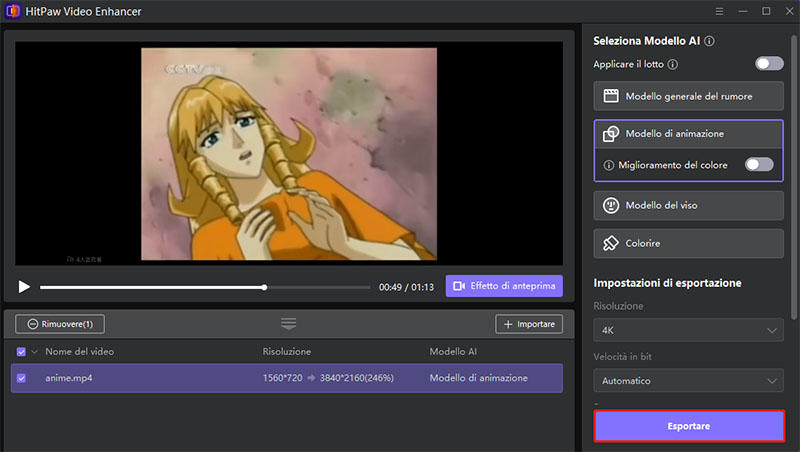Click the Risoluzione column header
The width and height of the screenshot is (800, 452).
(287, 351)
